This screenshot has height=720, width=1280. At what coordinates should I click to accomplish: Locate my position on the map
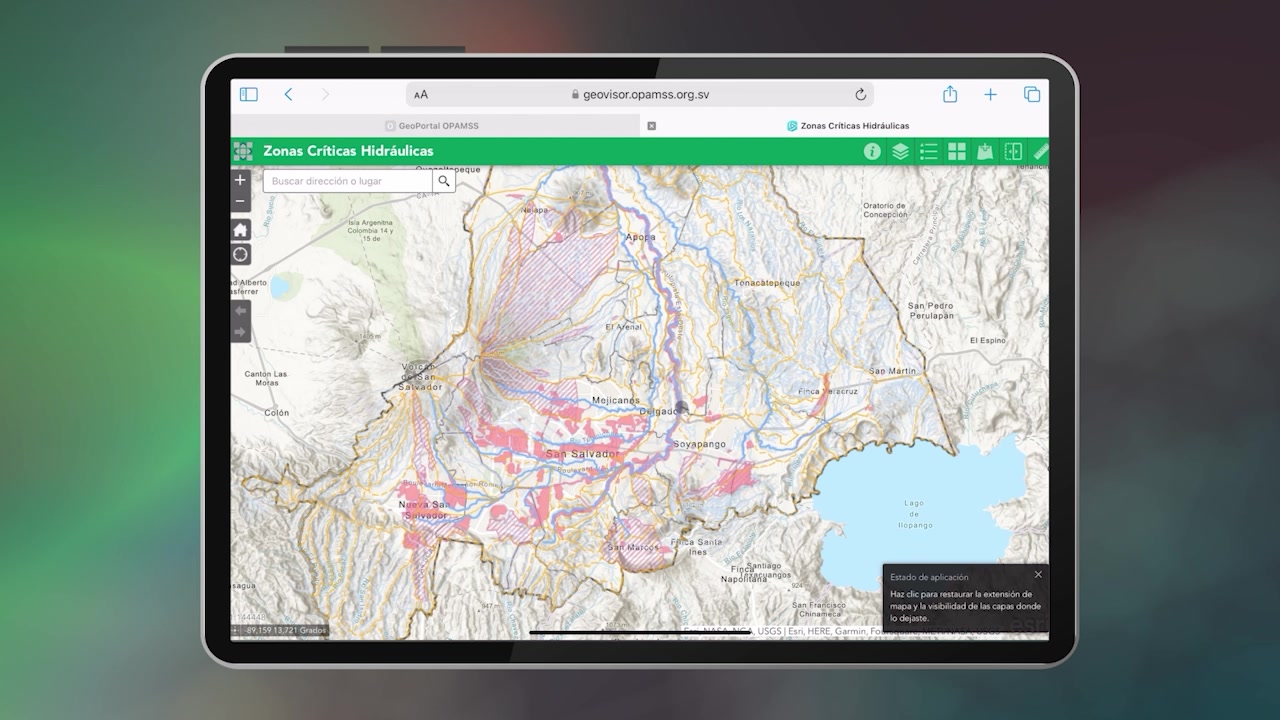pyautogui.click(x=240, y=254)
